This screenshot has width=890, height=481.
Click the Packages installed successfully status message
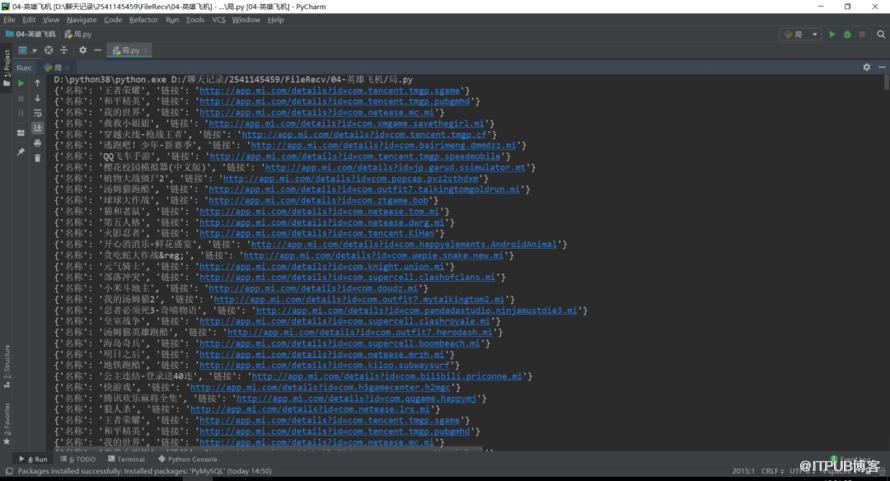[145, 471]
